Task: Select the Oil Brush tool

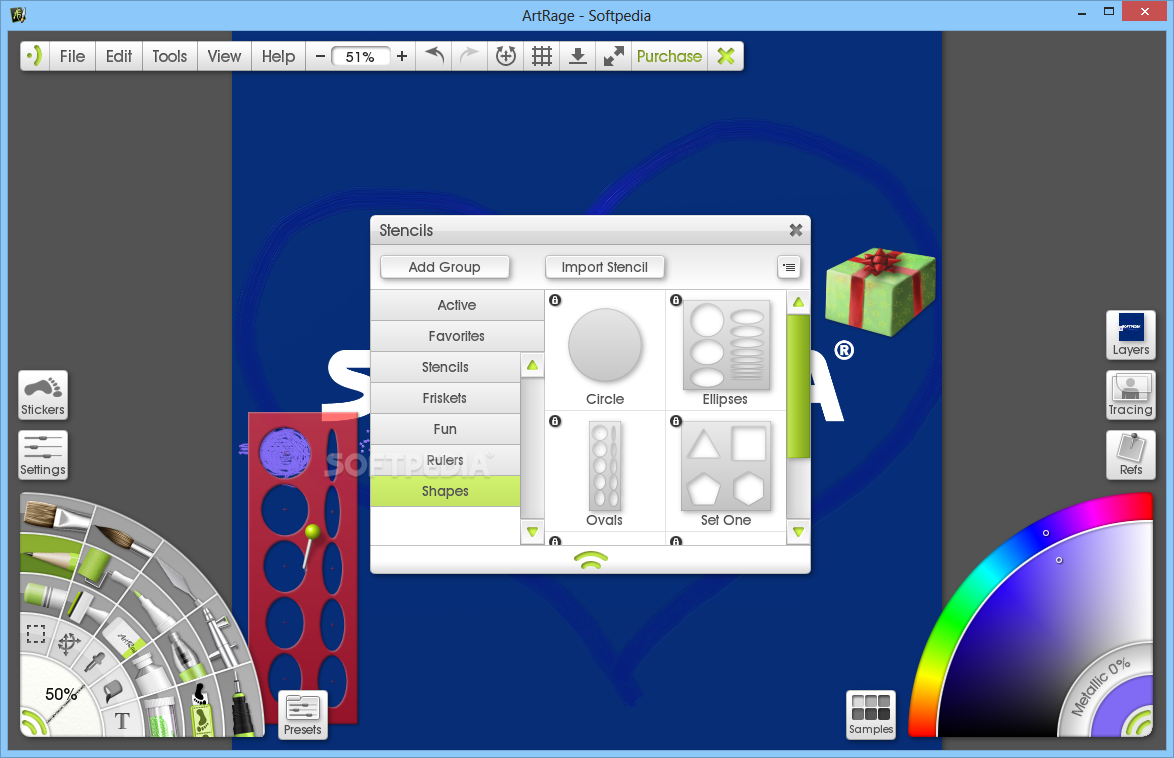Action: tap(56, 517)
